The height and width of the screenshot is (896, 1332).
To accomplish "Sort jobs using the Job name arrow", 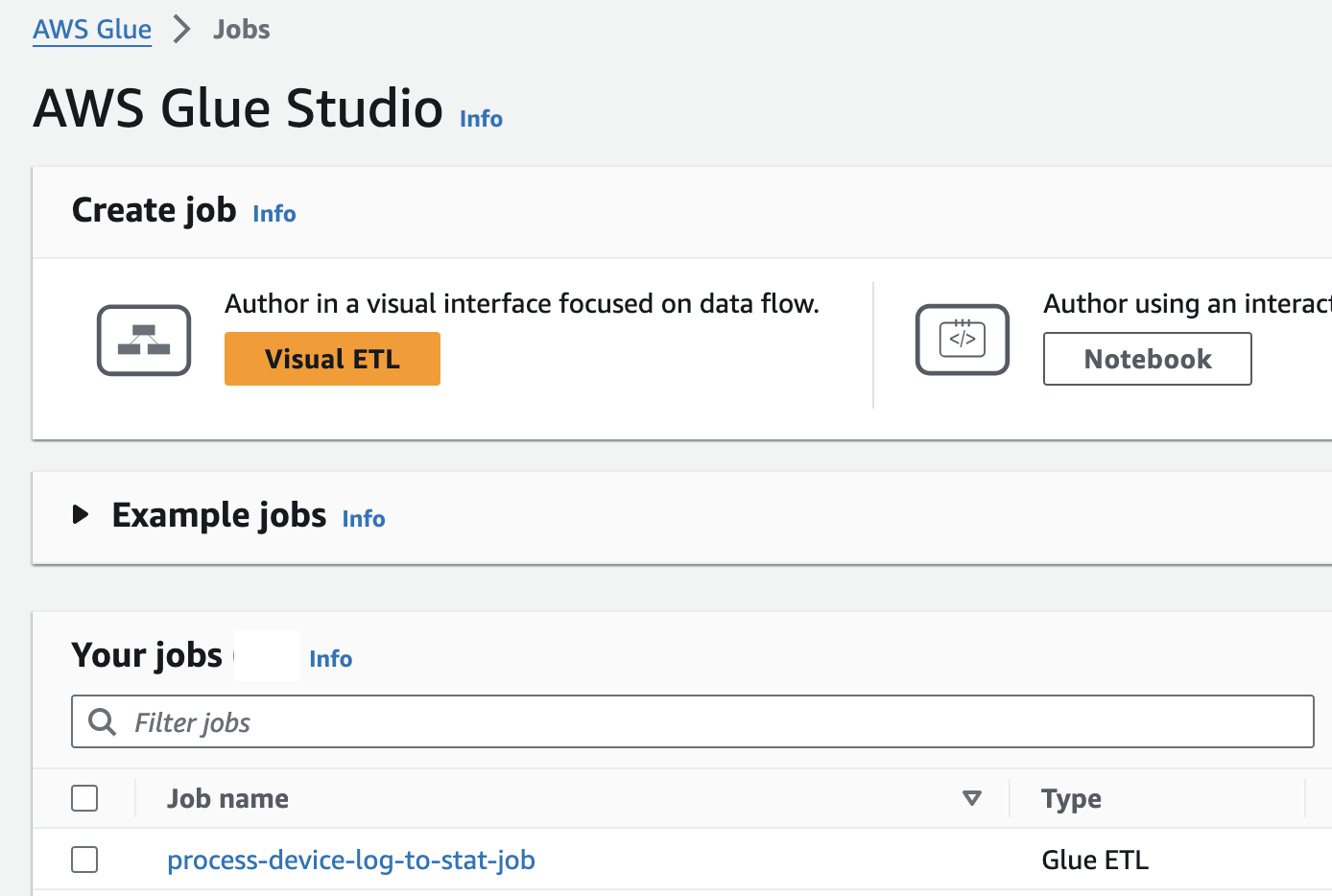I will pyautogui.click(x=972, y=798).
